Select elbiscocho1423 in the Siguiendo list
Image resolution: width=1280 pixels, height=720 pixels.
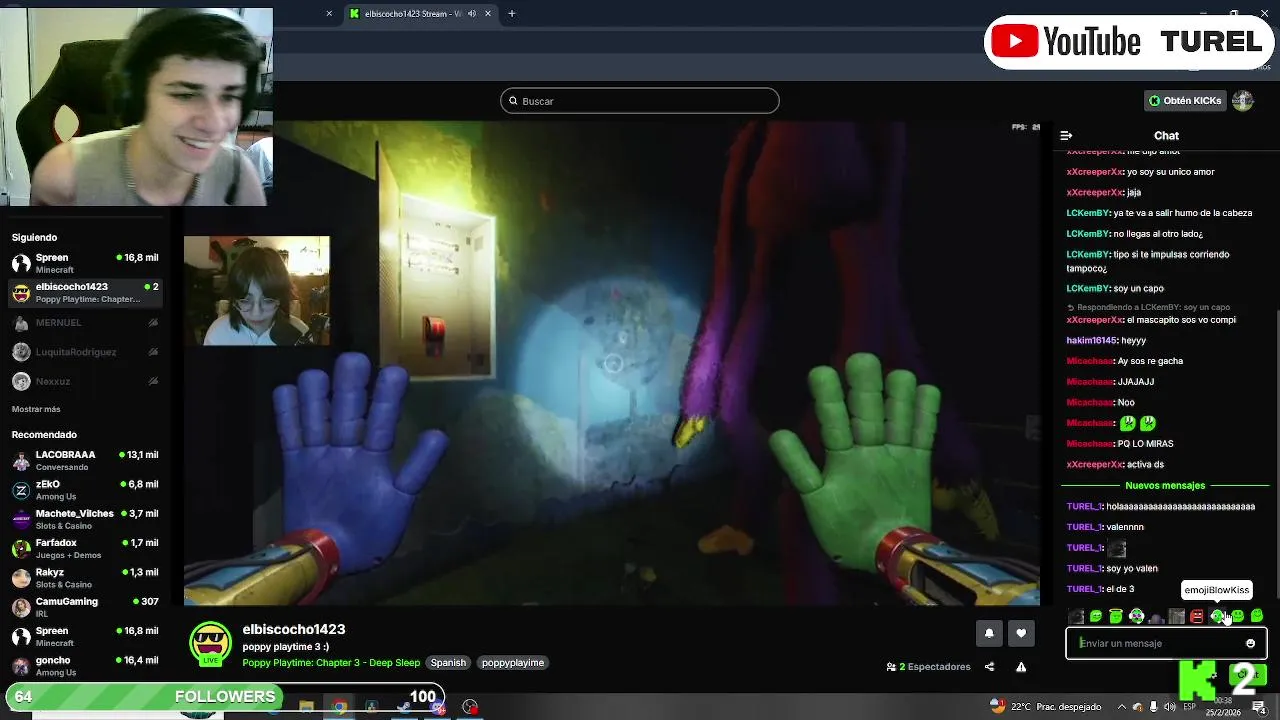tap(85, 292)
